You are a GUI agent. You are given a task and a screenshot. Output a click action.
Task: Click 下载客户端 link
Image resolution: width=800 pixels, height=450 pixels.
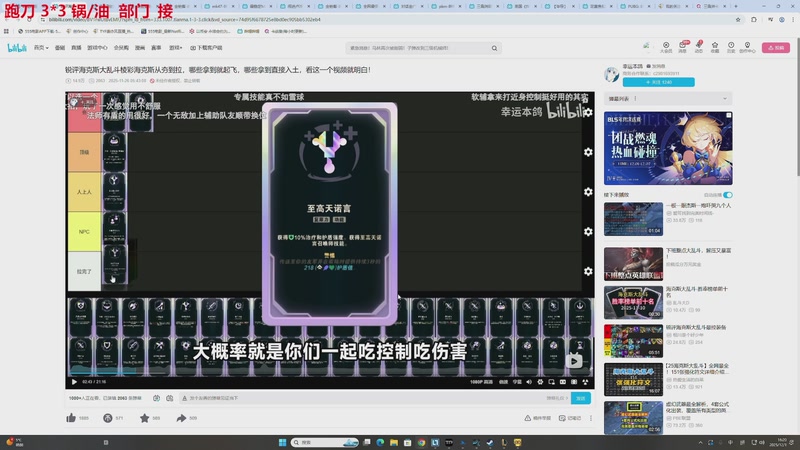pos(206,47)
